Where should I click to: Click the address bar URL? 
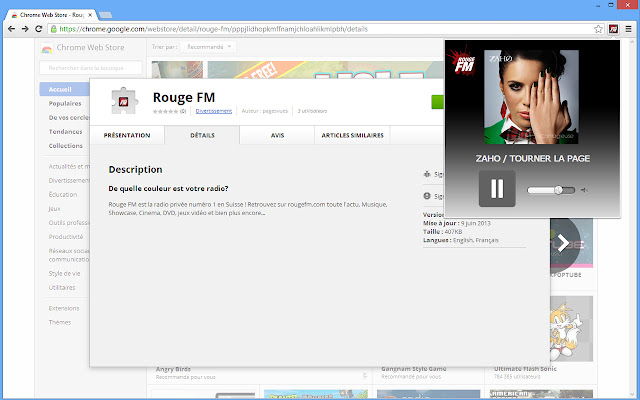click(300, 29)
